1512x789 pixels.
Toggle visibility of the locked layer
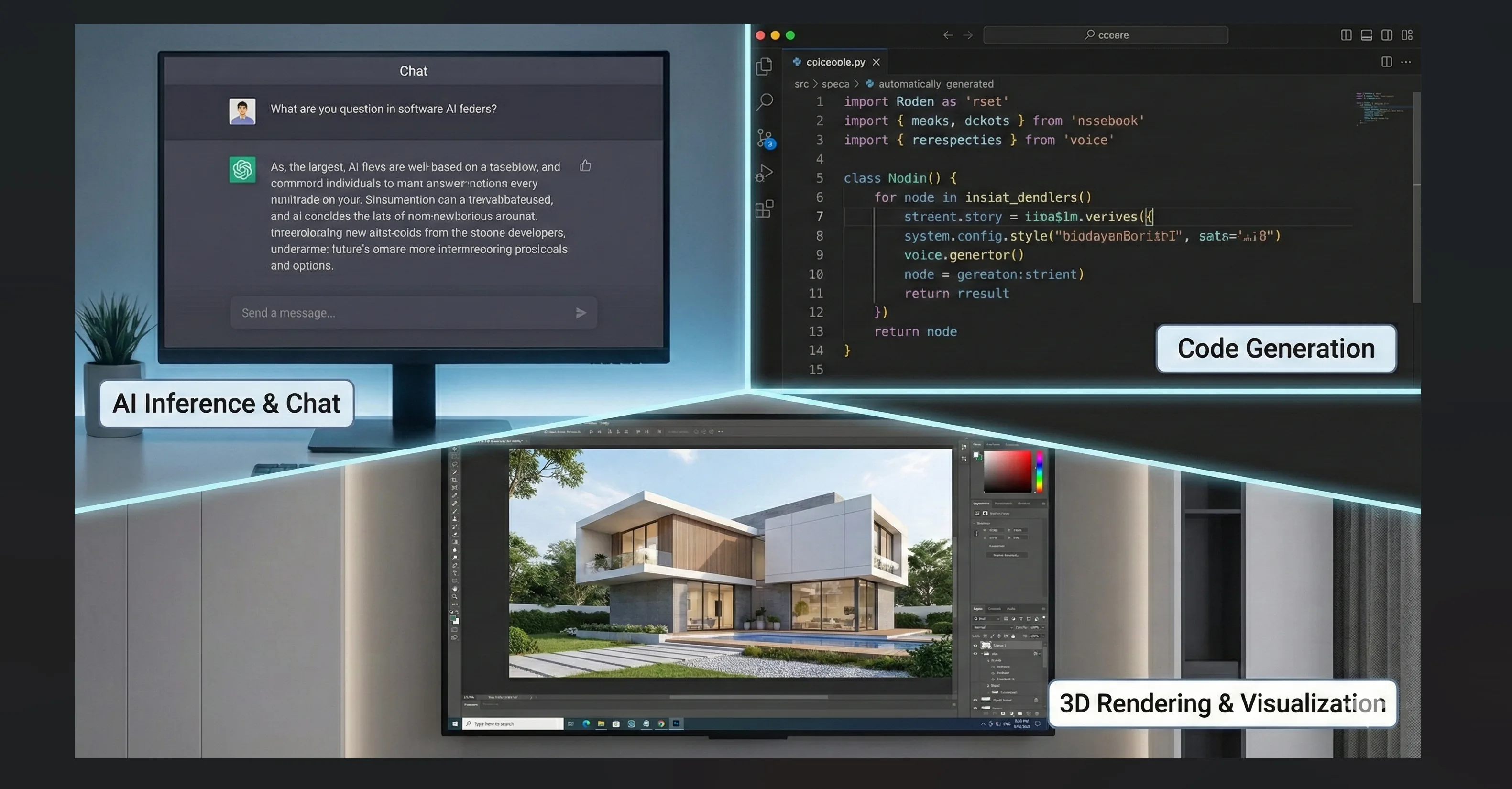(x=975, y=701)
